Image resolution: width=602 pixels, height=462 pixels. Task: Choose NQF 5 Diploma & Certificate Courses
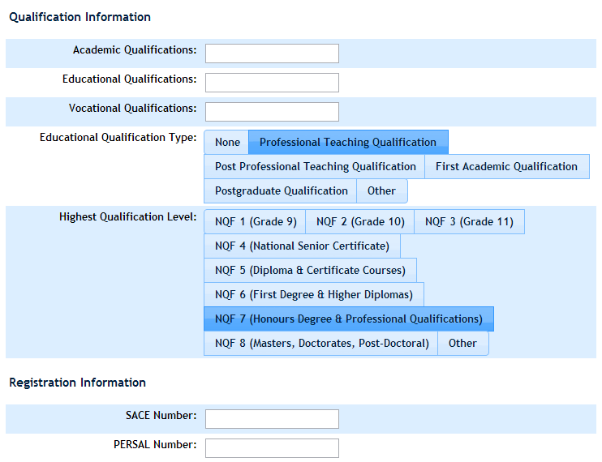(x=310, y=270)
